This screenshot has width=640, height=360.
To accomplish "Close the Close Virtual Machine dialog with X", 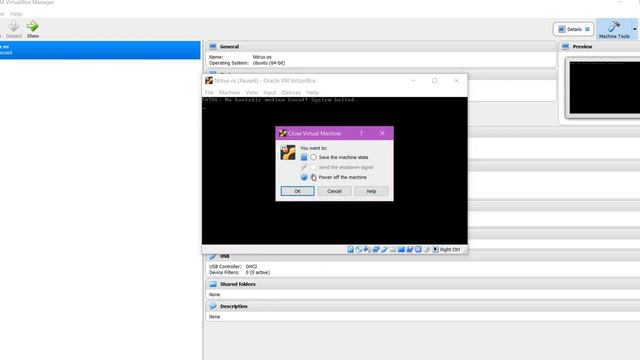I will [382, 133].
